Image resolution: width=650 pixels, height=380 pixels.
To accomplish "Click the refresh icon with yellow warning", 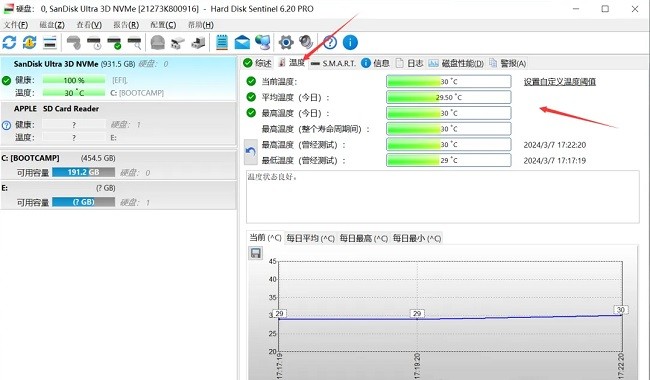I will click(29, 42).
